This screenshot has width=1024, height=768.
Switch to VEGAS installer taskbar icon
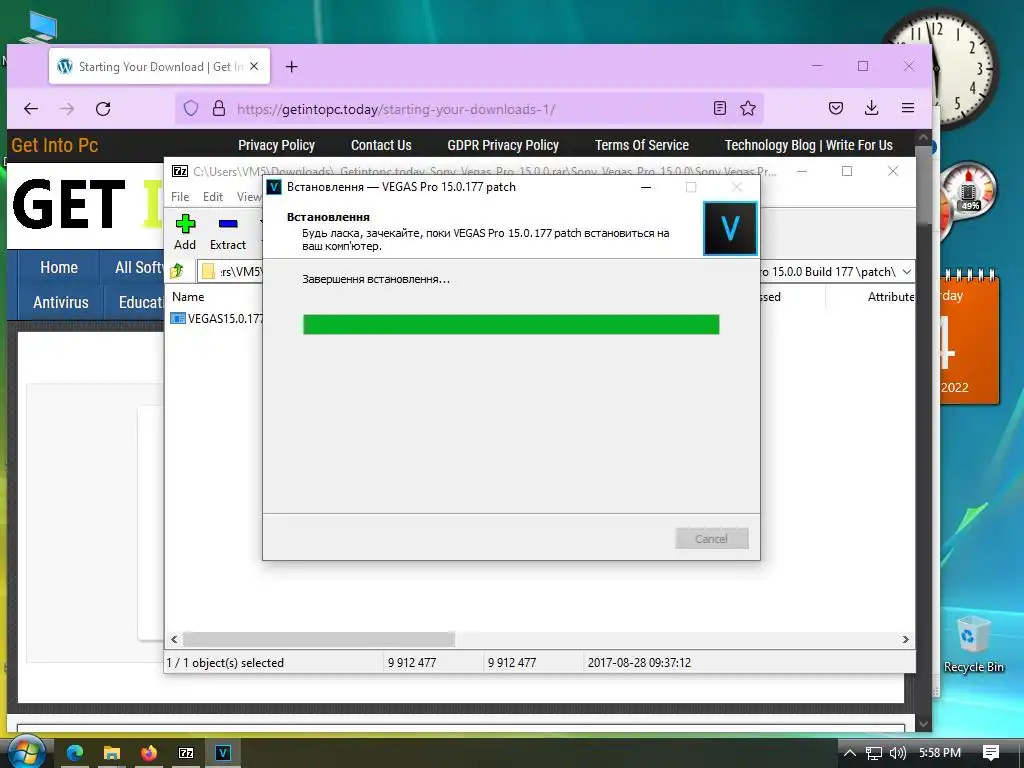coord(223,753)
